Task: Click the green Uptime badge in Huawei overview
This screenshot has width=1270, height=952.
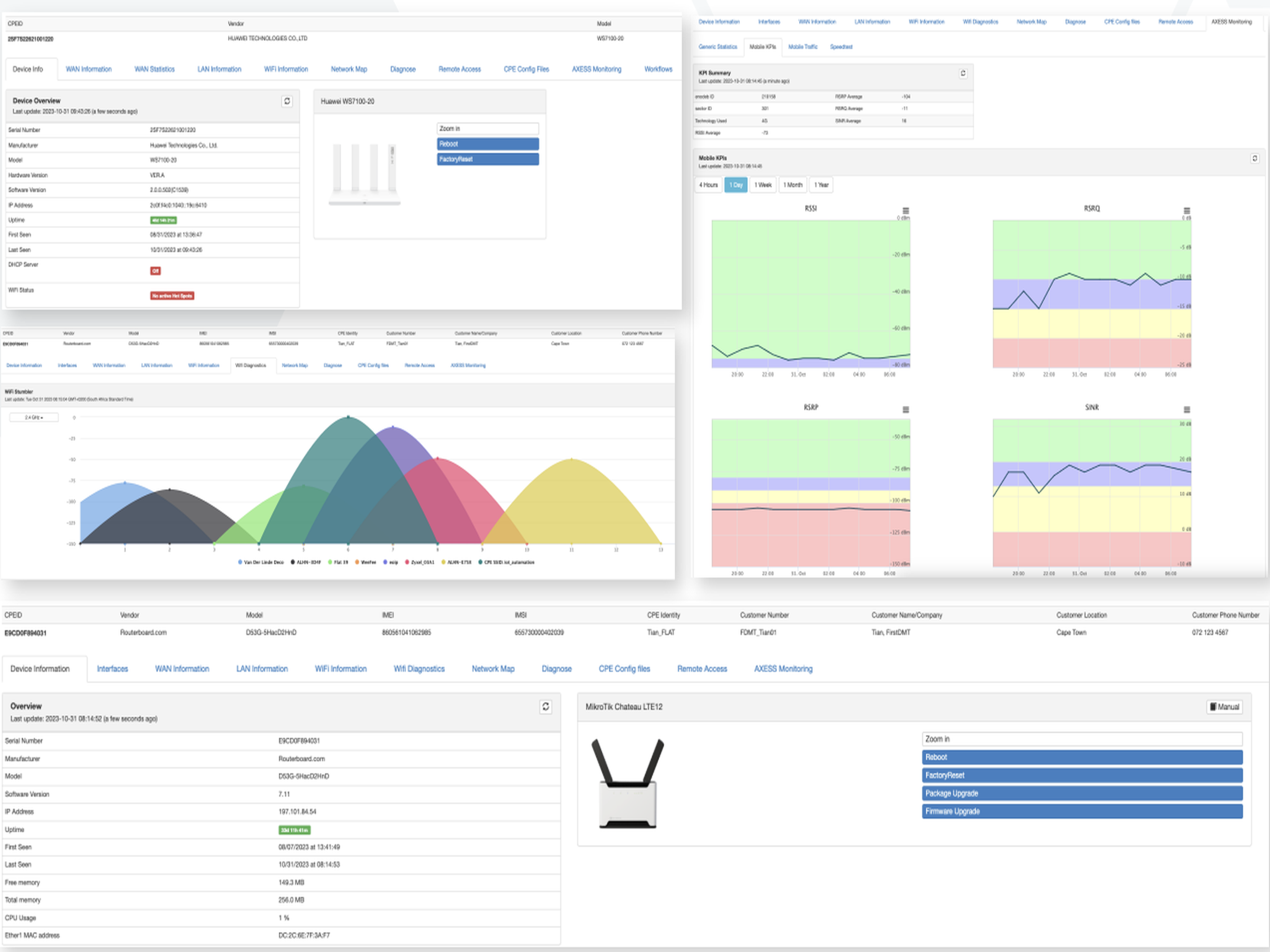Action: pyautogui.click(x=163, y=220)
